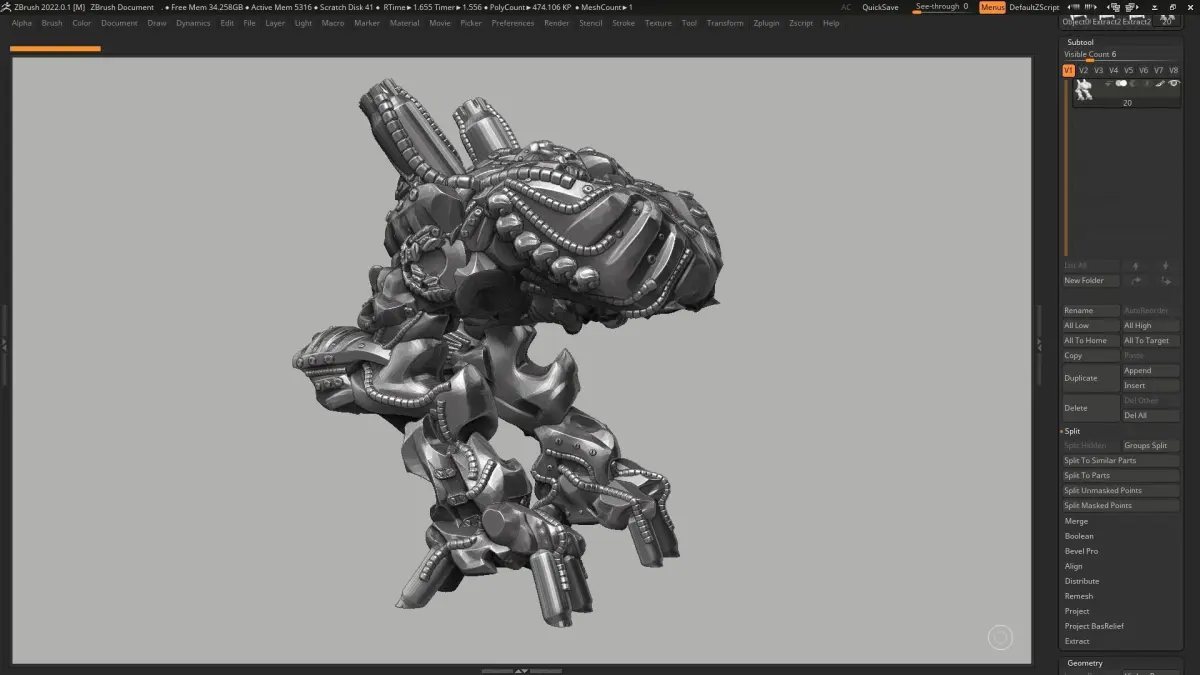1200x675 pixels.
Task: Click the DefaultZScript button
Action: [1034, 7]
